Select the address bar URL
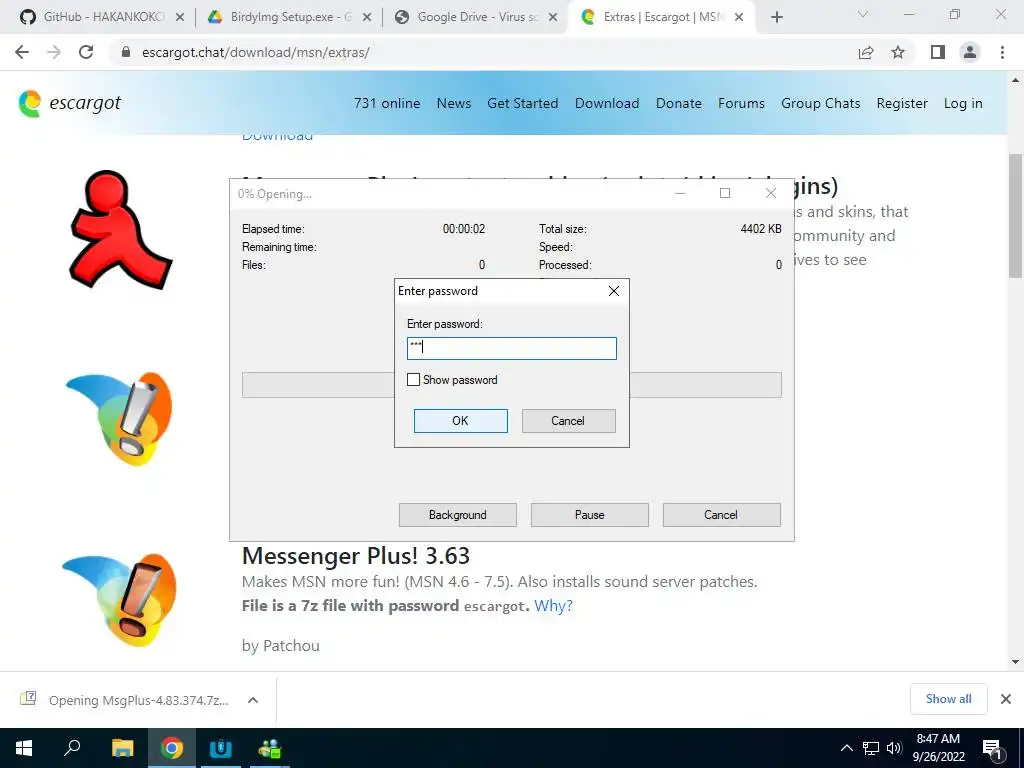The width and height of the screenshot is (1024, 768). click(255, 52)
